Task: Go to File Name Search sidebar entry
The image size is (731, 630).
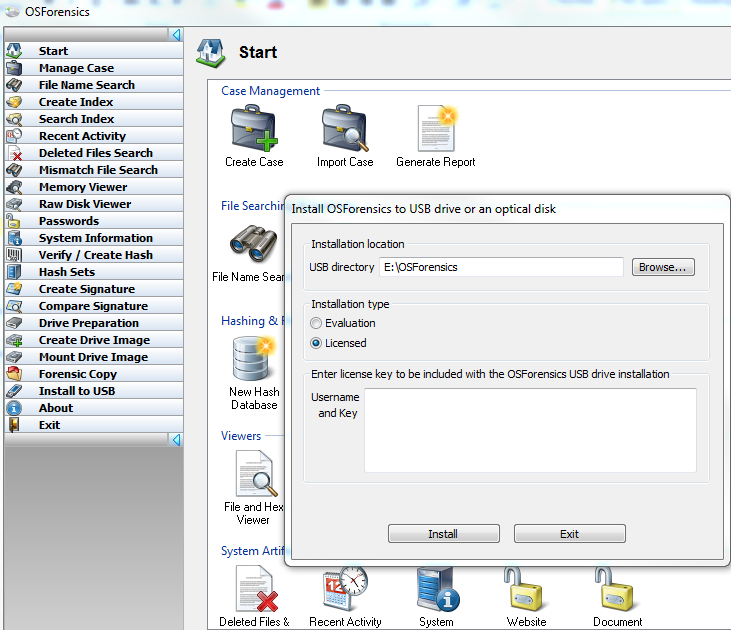Action: point(94,85)
